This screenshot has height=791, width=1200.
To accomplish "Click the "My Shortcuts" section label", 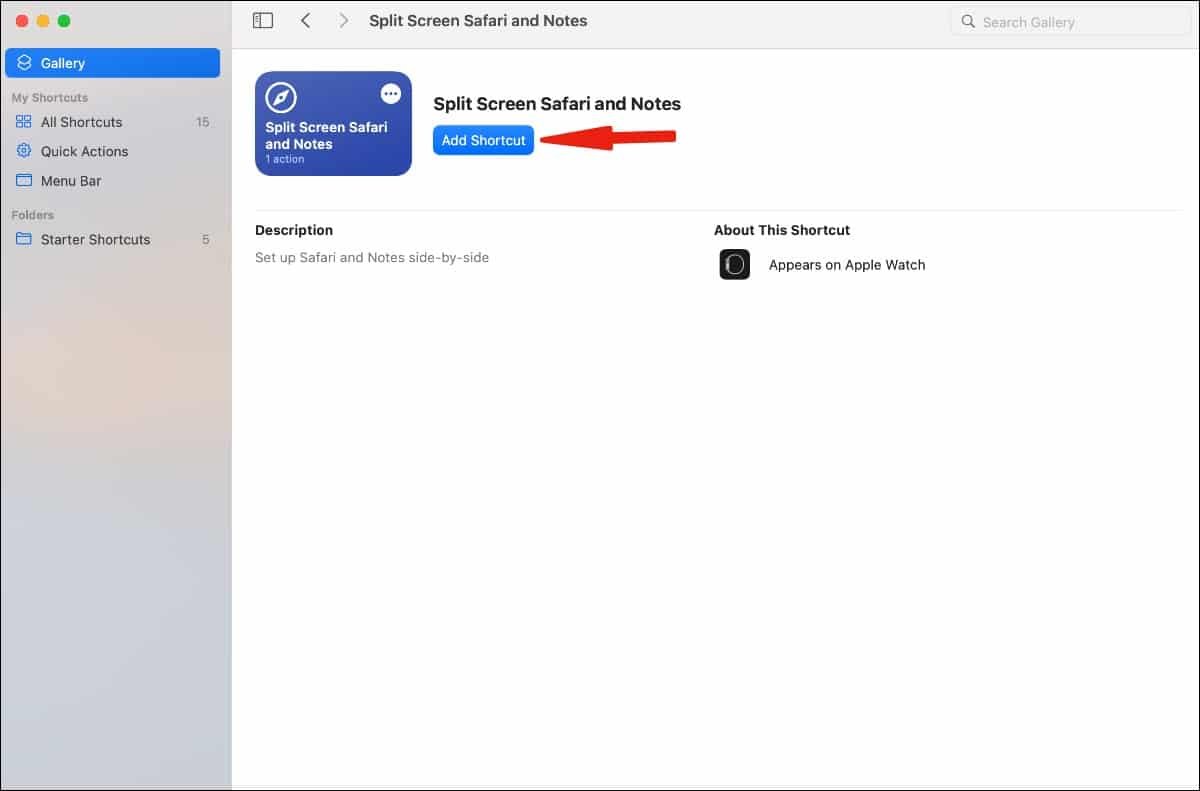I will click(50, 98).
